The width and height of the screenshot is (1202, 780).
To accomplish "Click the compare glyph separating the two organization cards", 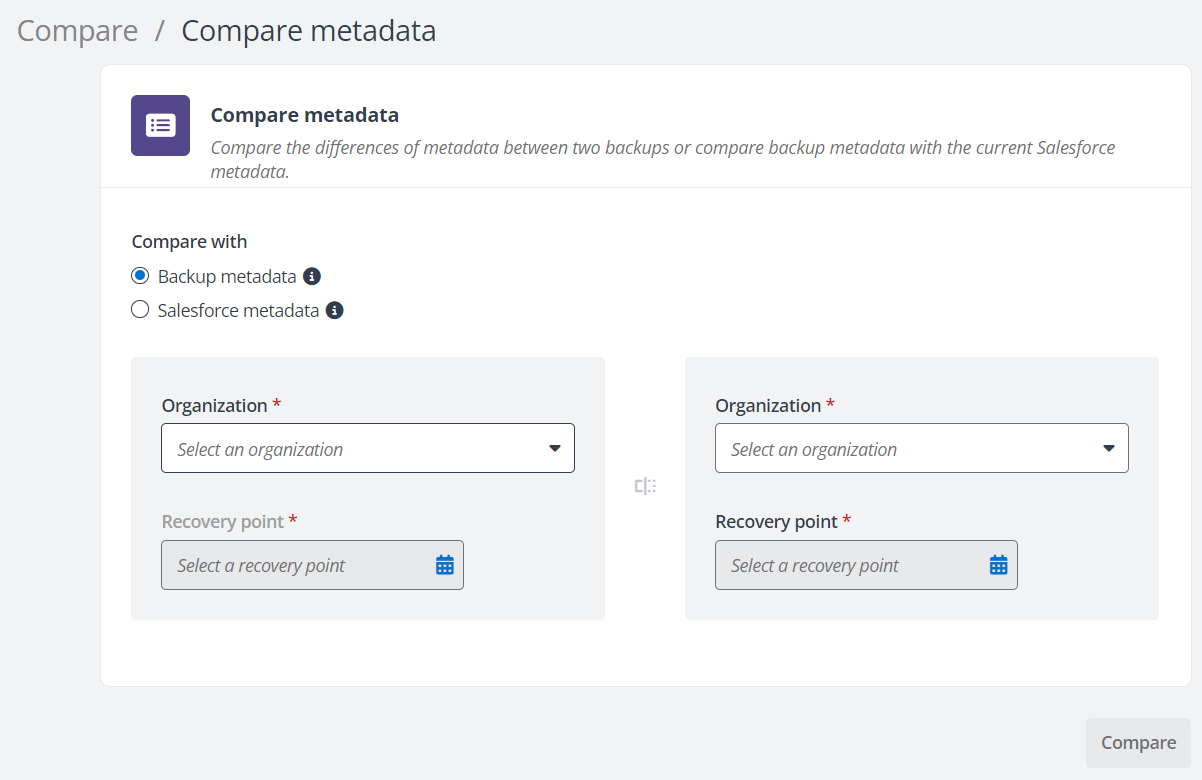I will [x=645, y=486].
